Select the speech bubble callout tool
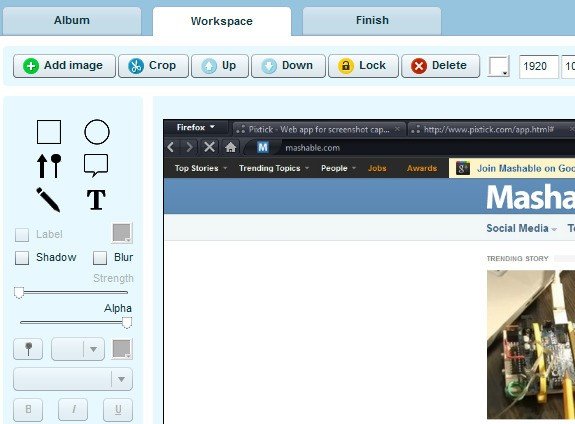Image resolution: width=575 pixels, height=424 pixels. point(96,165)
